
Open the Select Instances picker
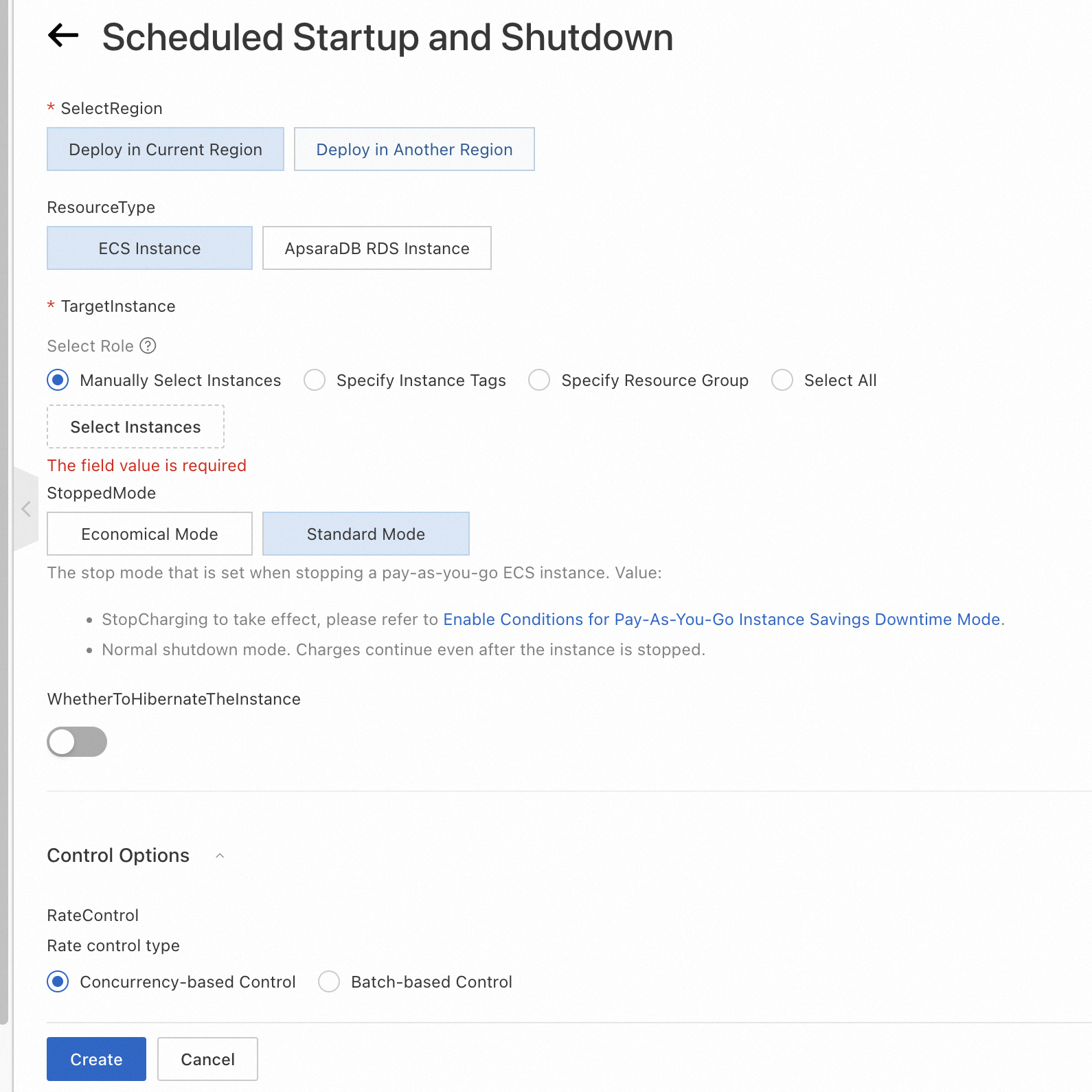pos(135,426)
